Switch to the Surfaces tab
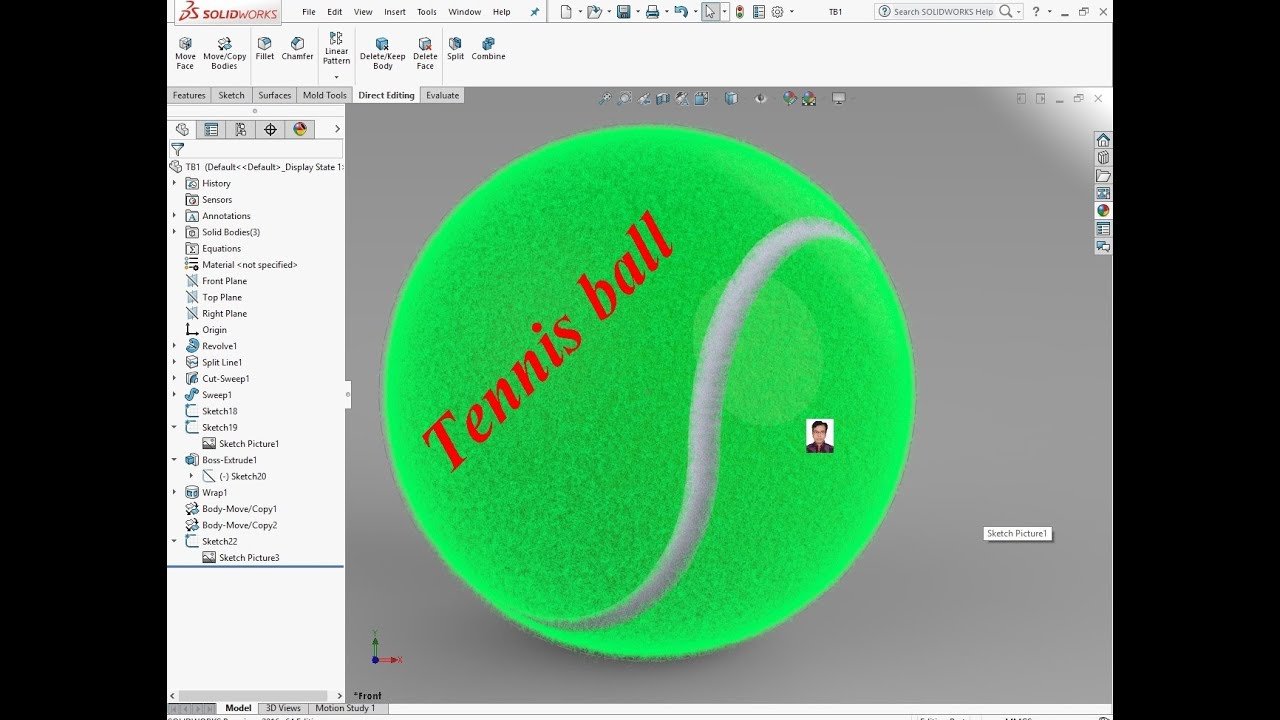 coord(275,95)
